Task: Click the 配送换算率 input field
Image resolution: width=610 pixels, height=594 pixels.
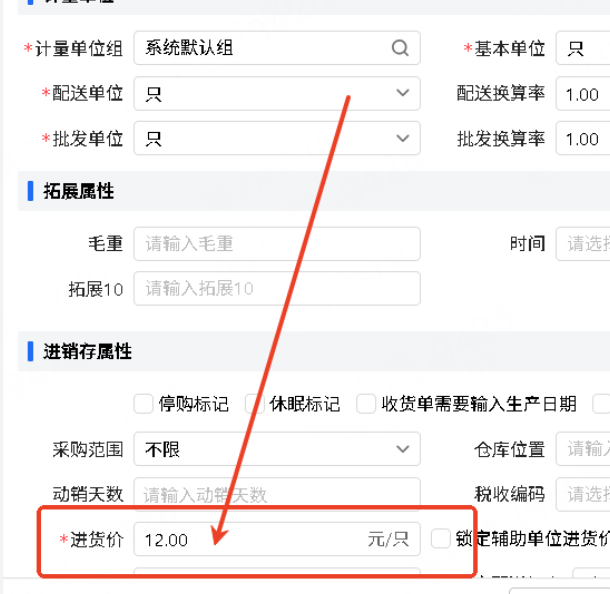Action: 583,94
